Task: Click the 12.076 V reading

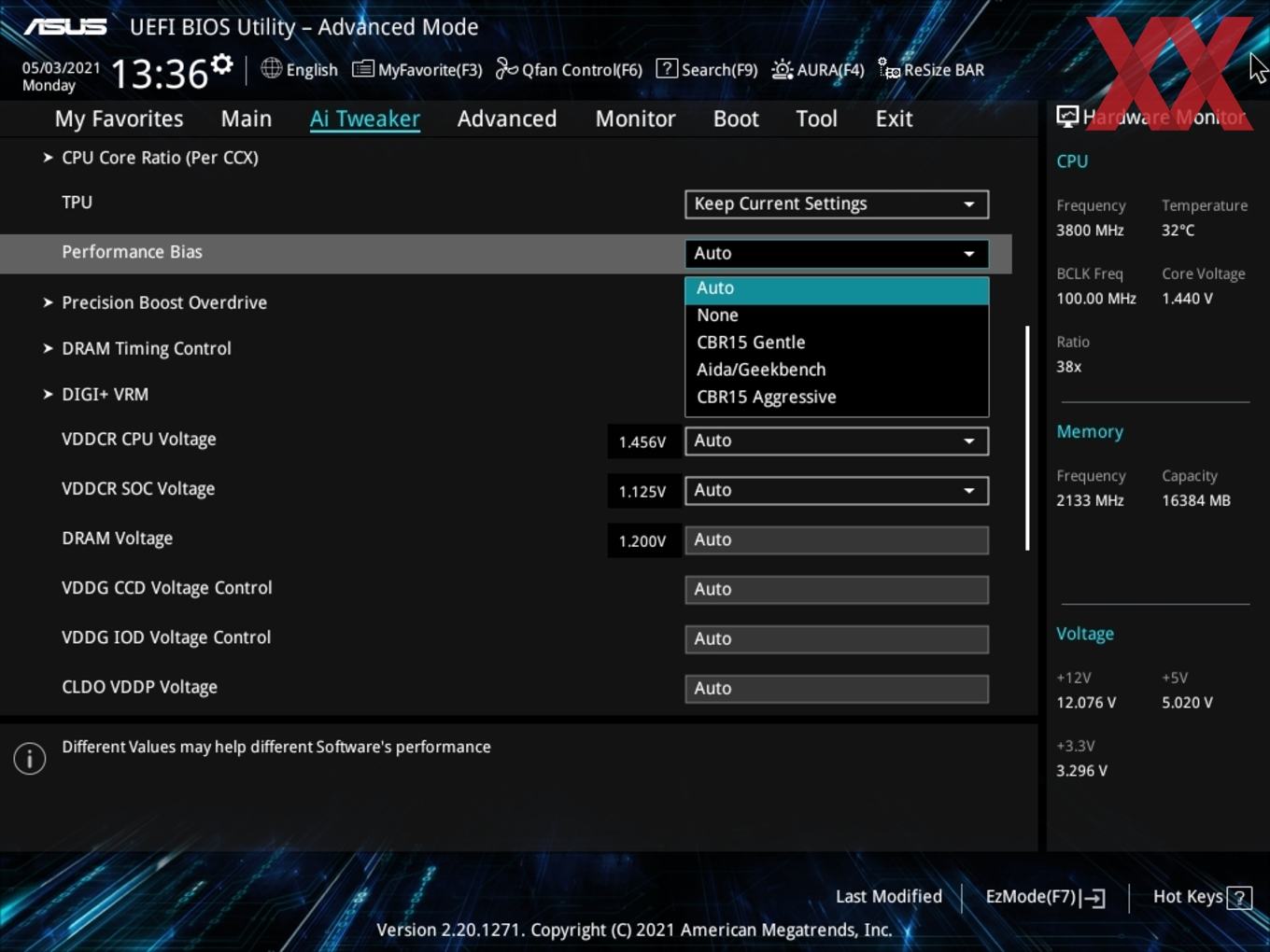Action: pyautogui.click(x=1086, y=703)
